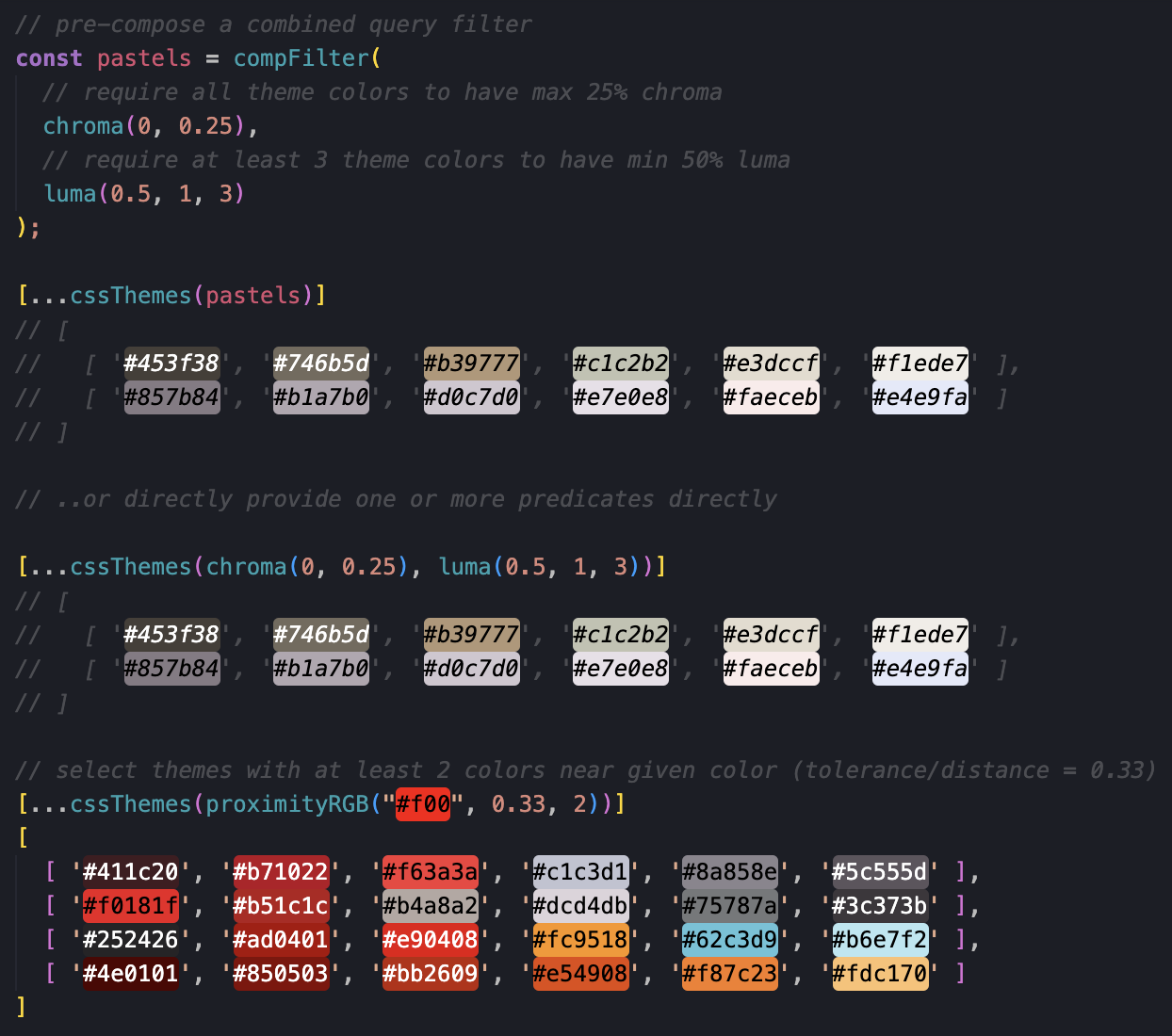
Task: Select "pastels" in the const declaration
Action: [x=144, y=58]
